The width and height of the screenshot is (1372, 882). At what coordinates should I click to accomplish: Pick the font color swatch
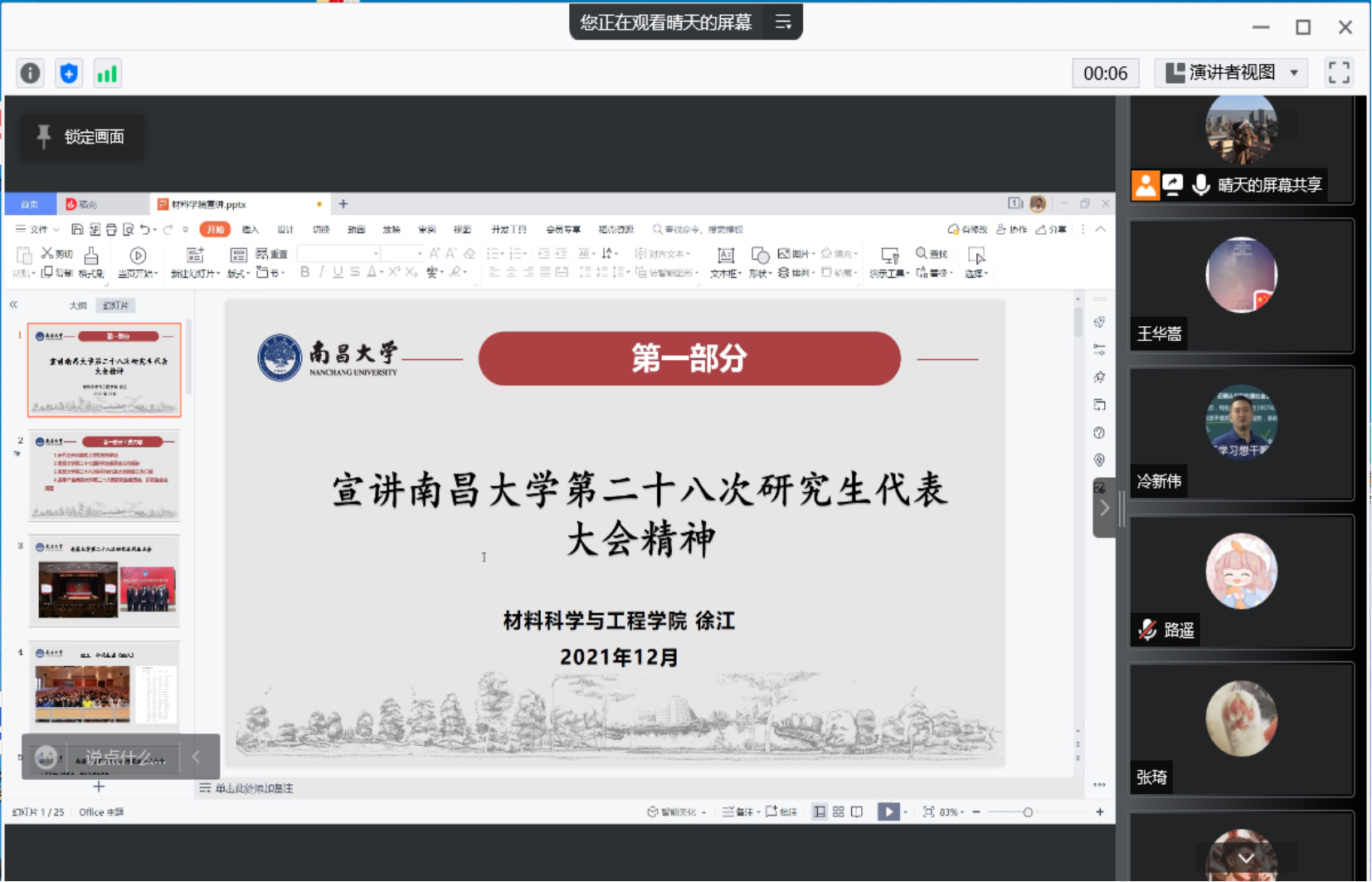pyautogui.click(x=372, y=272)
